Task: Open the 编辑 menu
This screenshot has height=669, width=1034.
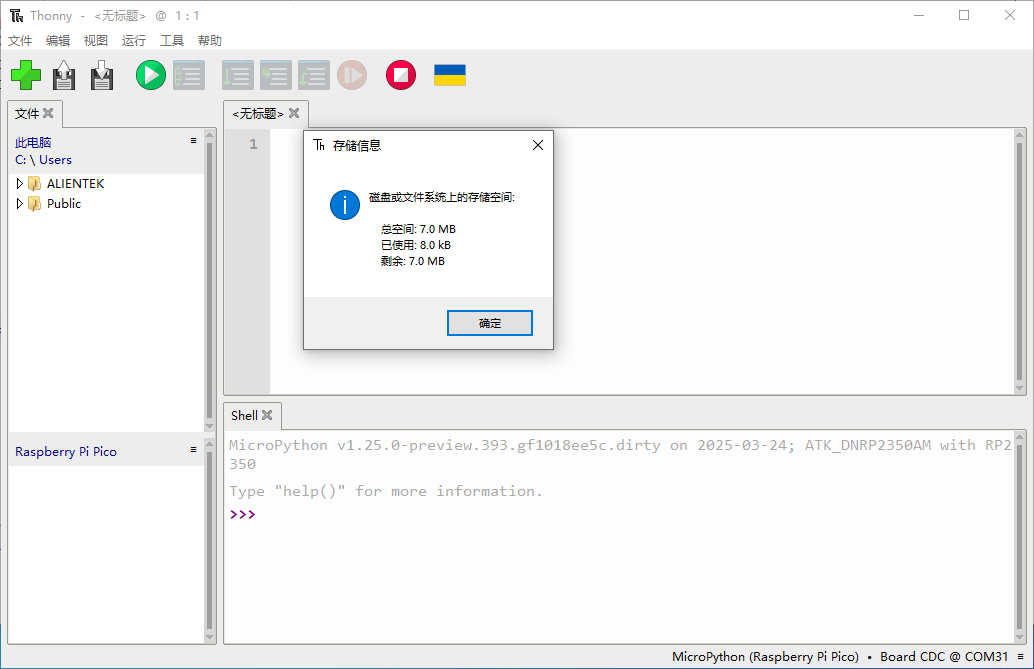Action: click(x=58, y=40)
